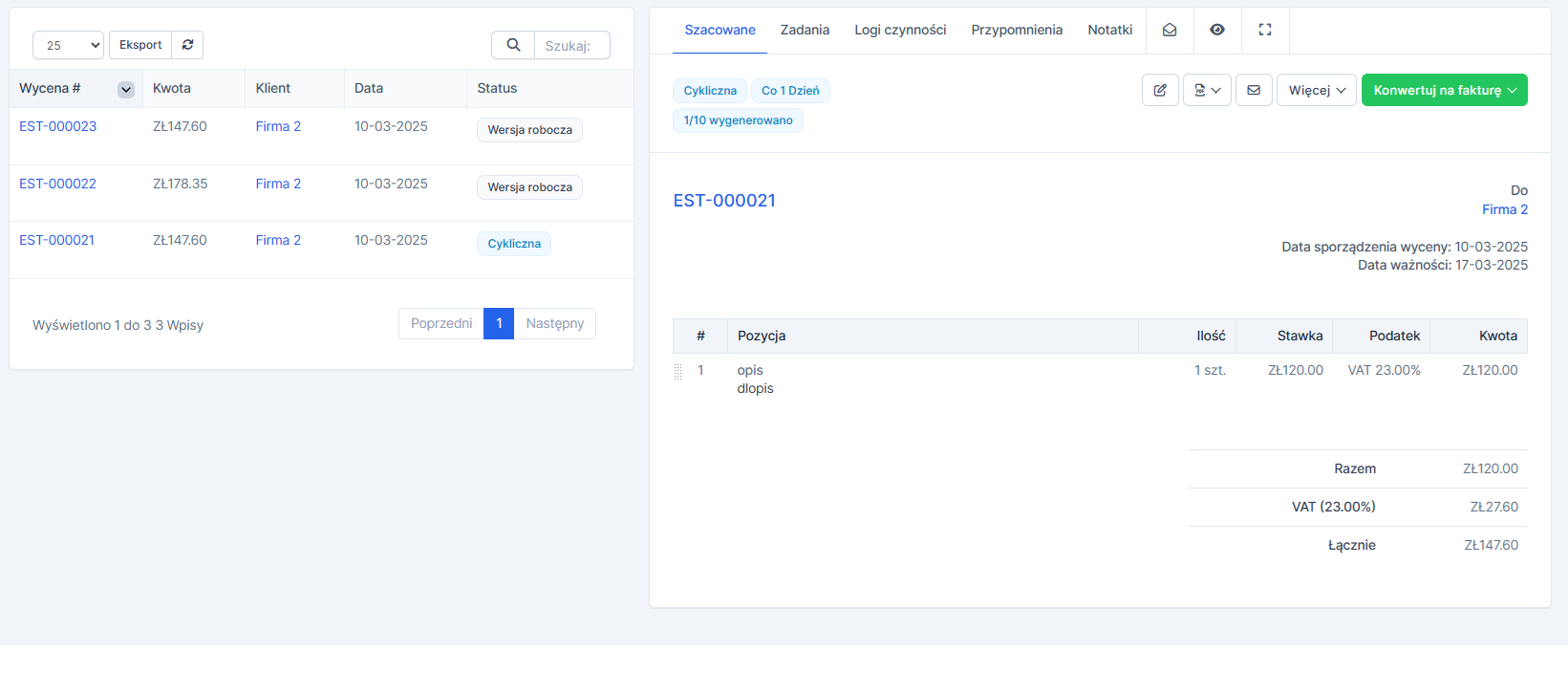Toggle sort arrow on Wycena # column
The height and width of the screenshot is (674, 1568).
[125, 89]
